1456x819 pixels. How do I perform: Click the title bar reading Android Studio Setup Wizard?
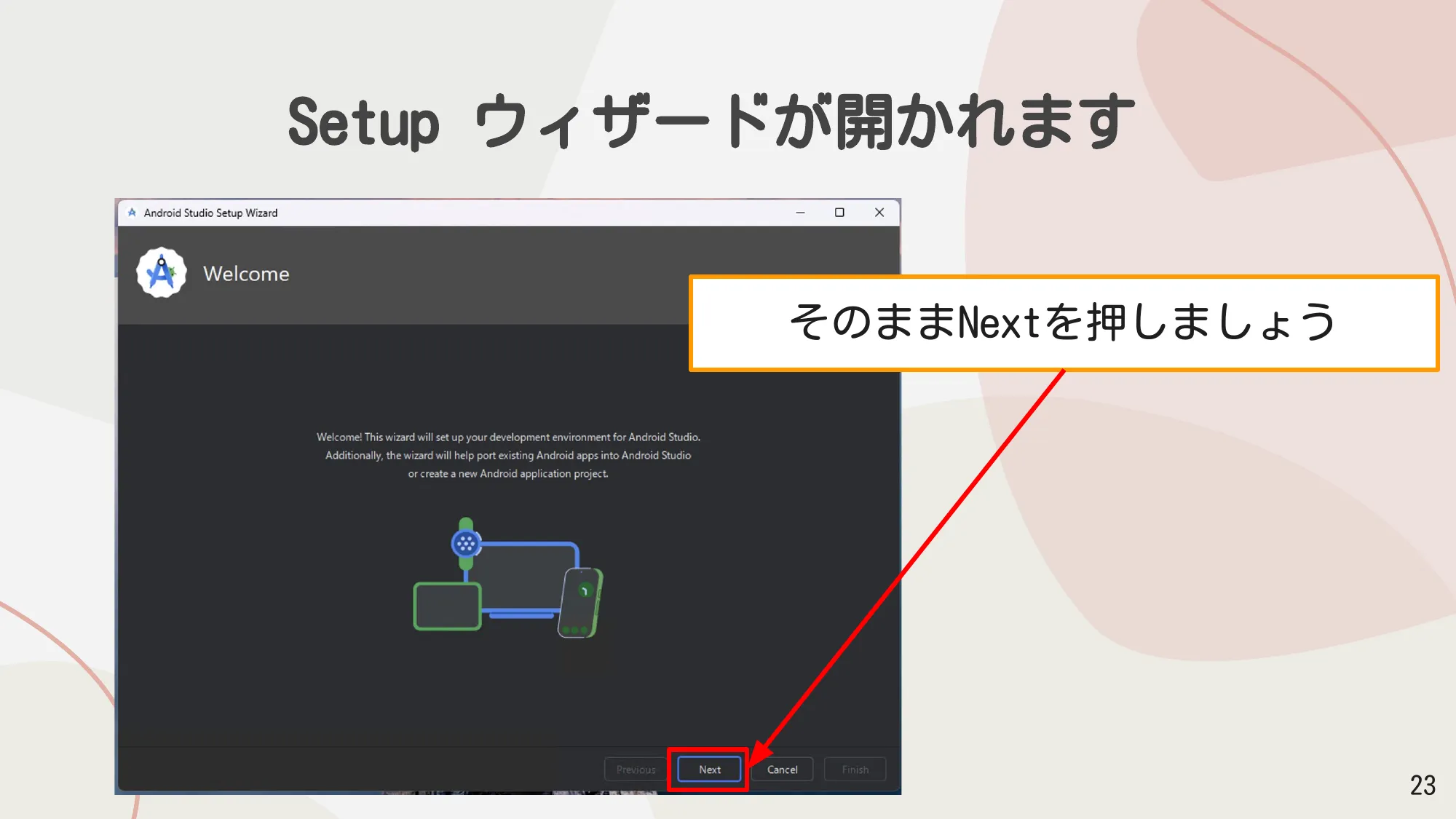pyautogui.click(x=210, y=213)
